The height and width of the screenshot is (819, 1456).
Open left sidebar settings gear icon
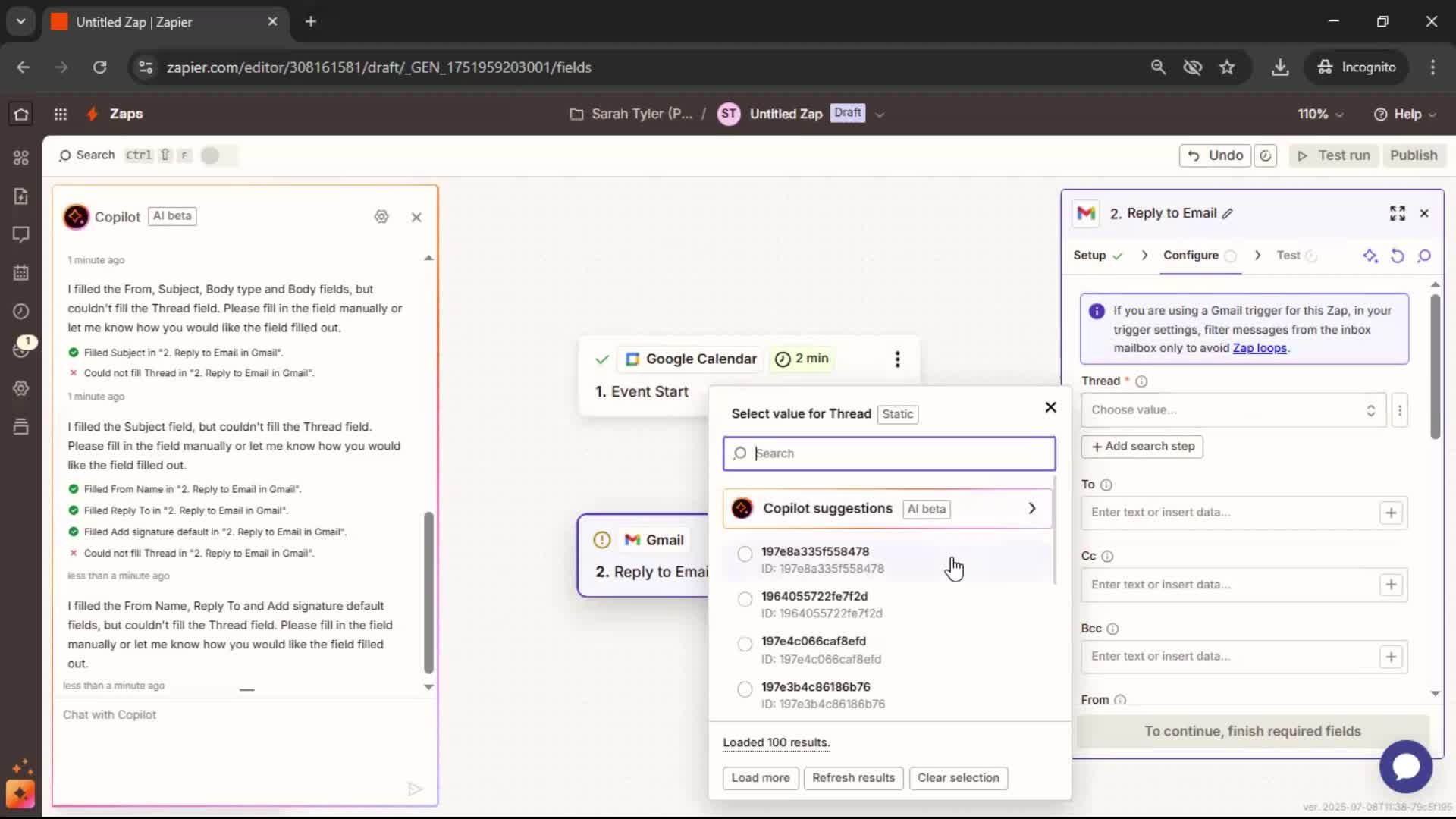tap(21, 388)
